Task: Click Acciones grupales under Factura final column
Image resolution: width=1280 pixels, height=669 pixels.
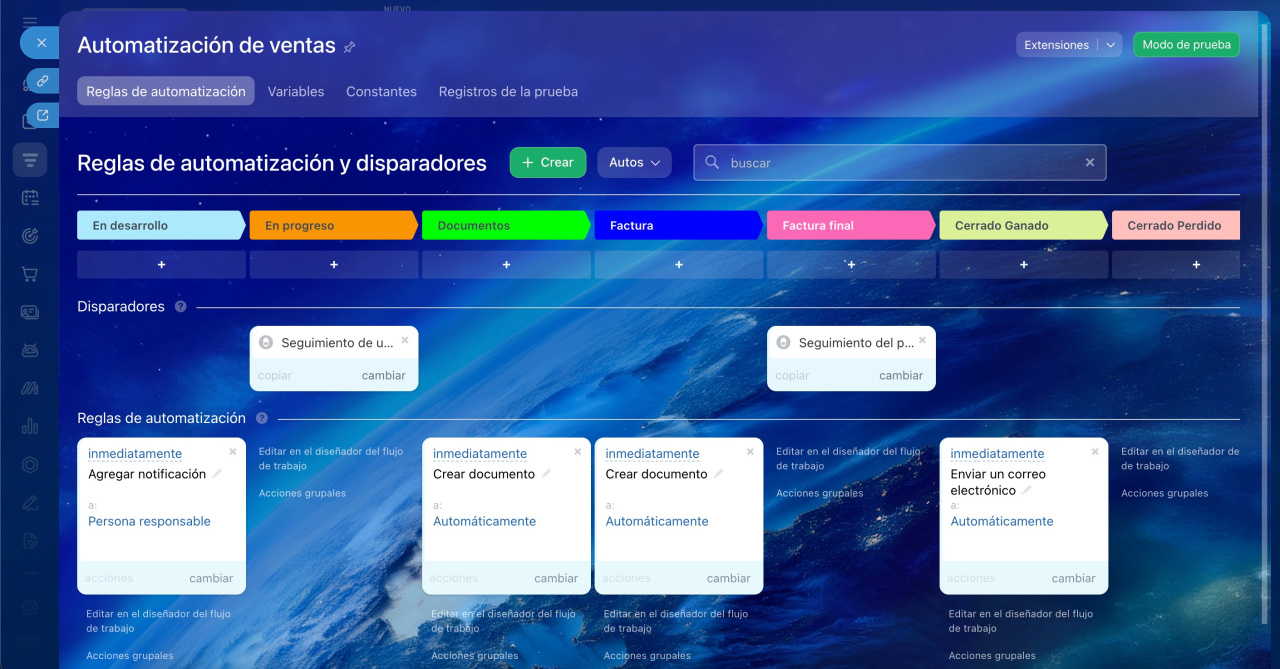Action: [819, 493]
